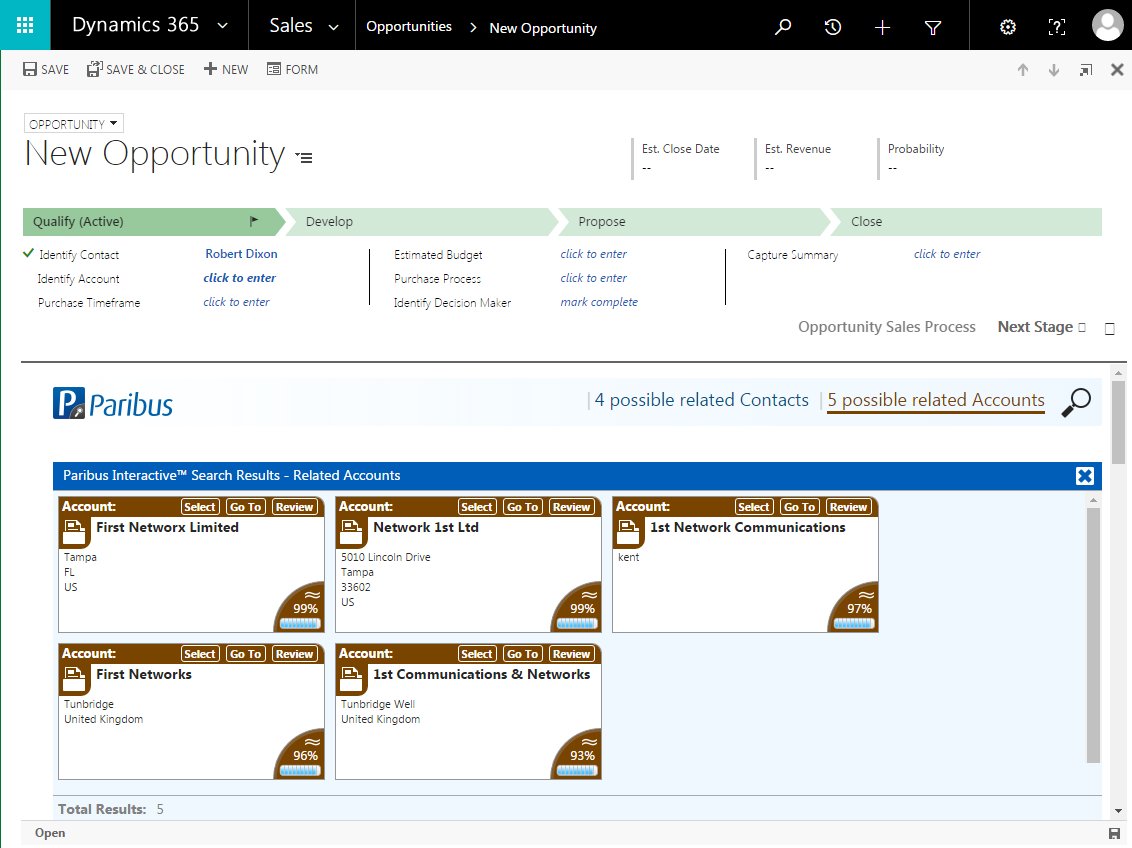Image resolution: width=1132 pixels, height=848 pixels.
Task: Click the Paribus search magnifier icon
Action: 1076,402
